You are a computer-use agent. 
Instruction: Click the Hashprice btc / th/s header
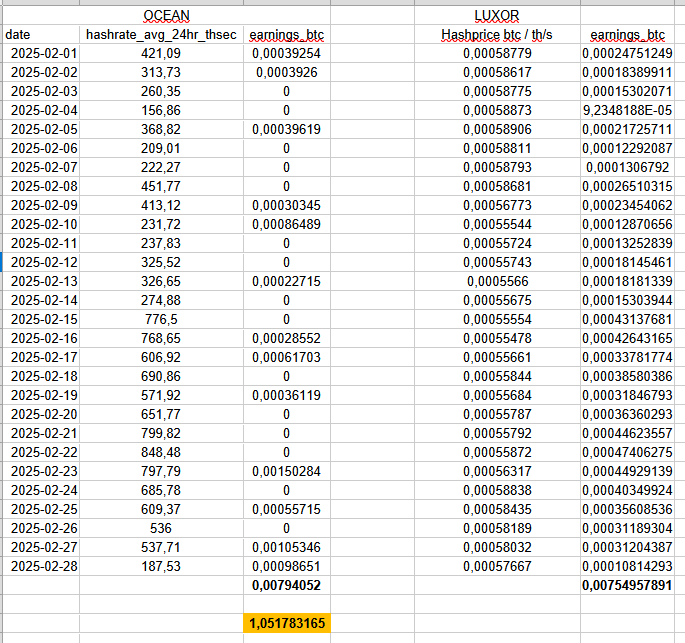pos(497,35)
